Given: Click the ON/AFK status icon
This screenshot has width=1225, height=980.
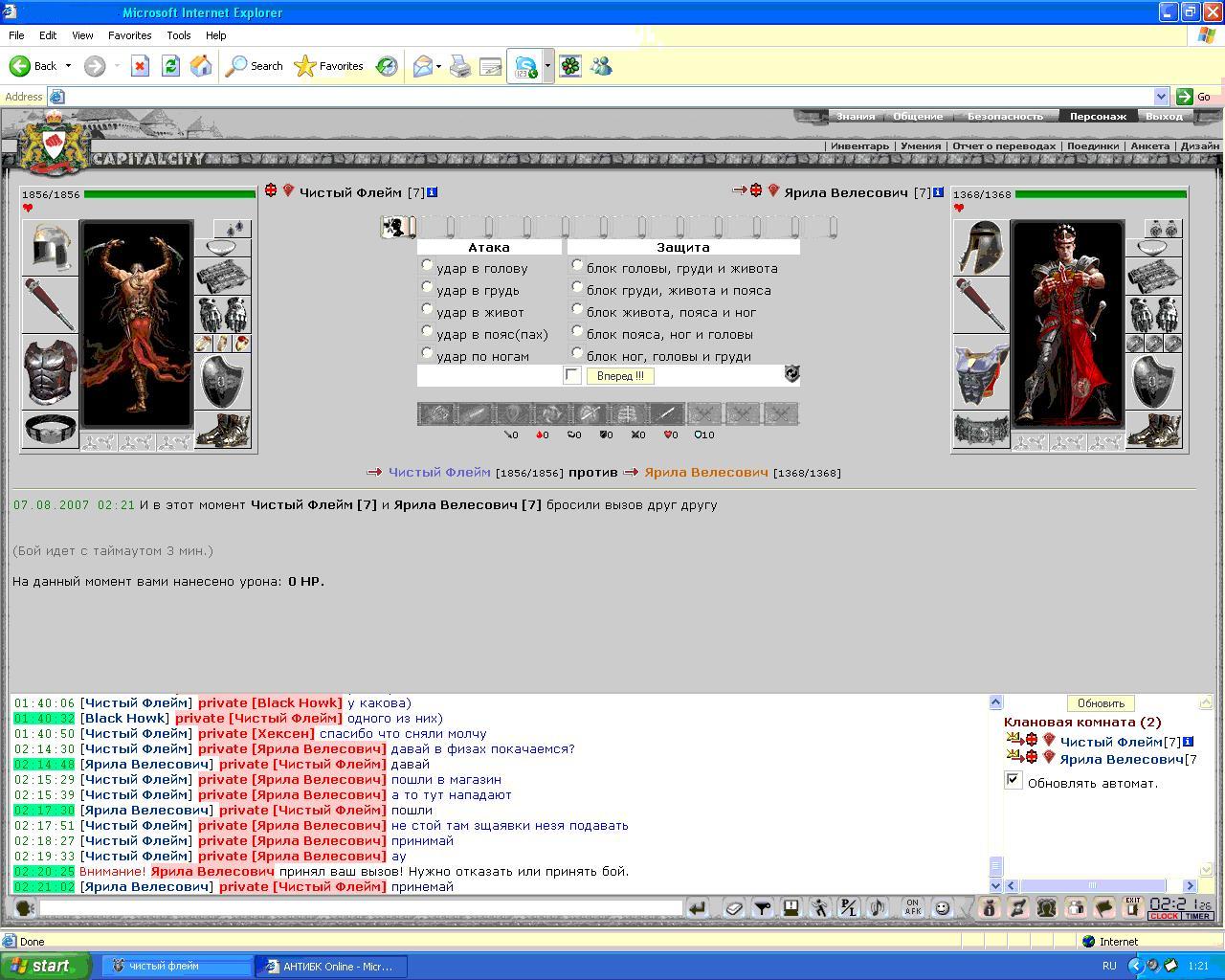Looking at the screenshot, I should tap(912, 907).
